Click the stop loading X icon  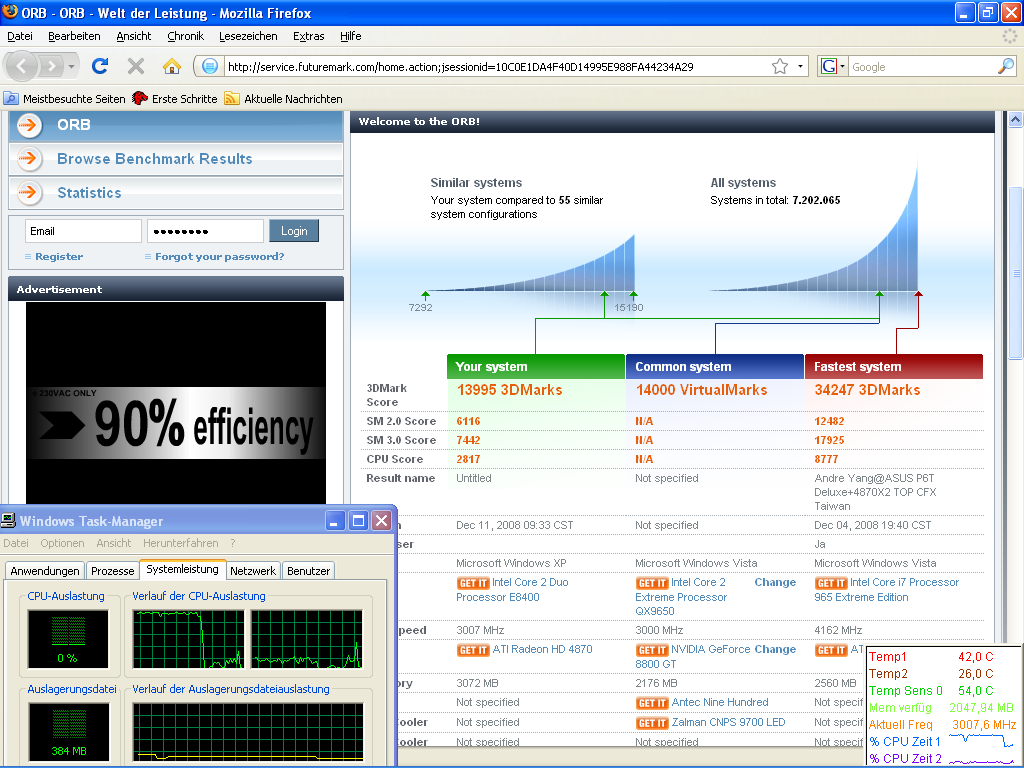(x=136, y=66)
